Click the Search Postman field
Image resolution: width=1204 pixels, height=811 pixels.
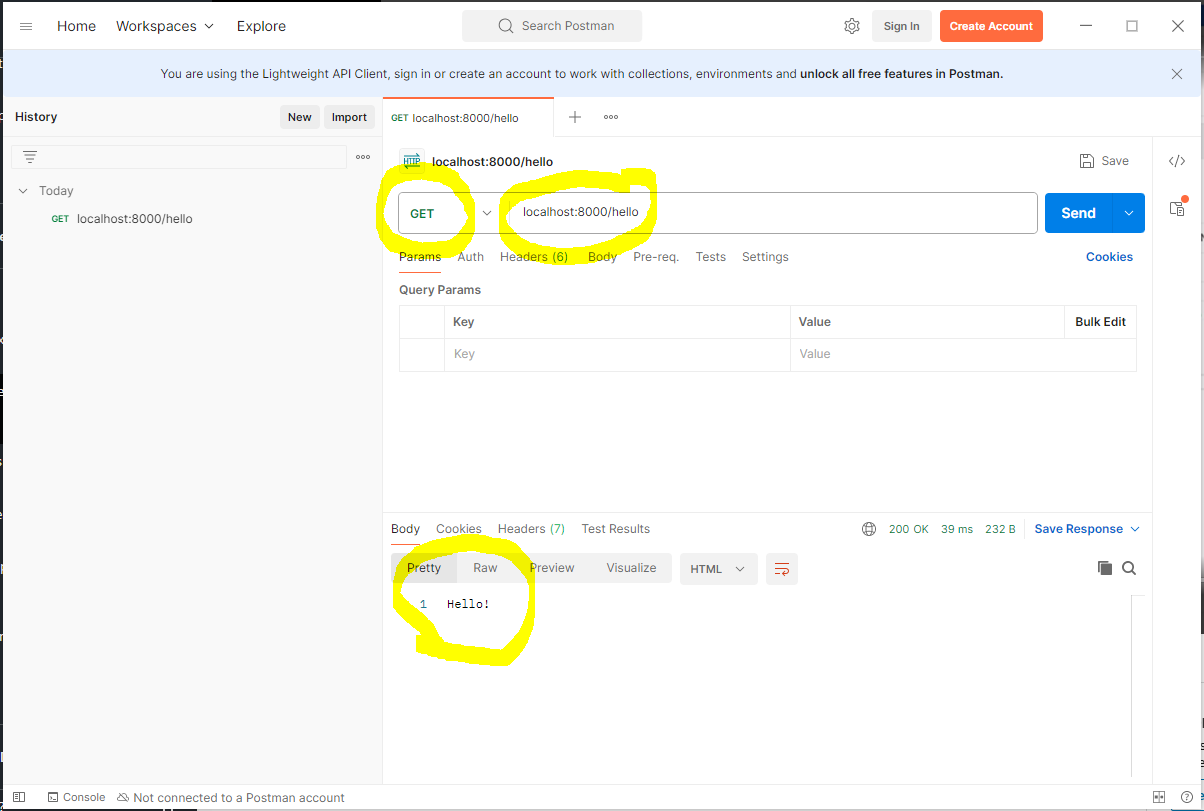pos(552,26)
